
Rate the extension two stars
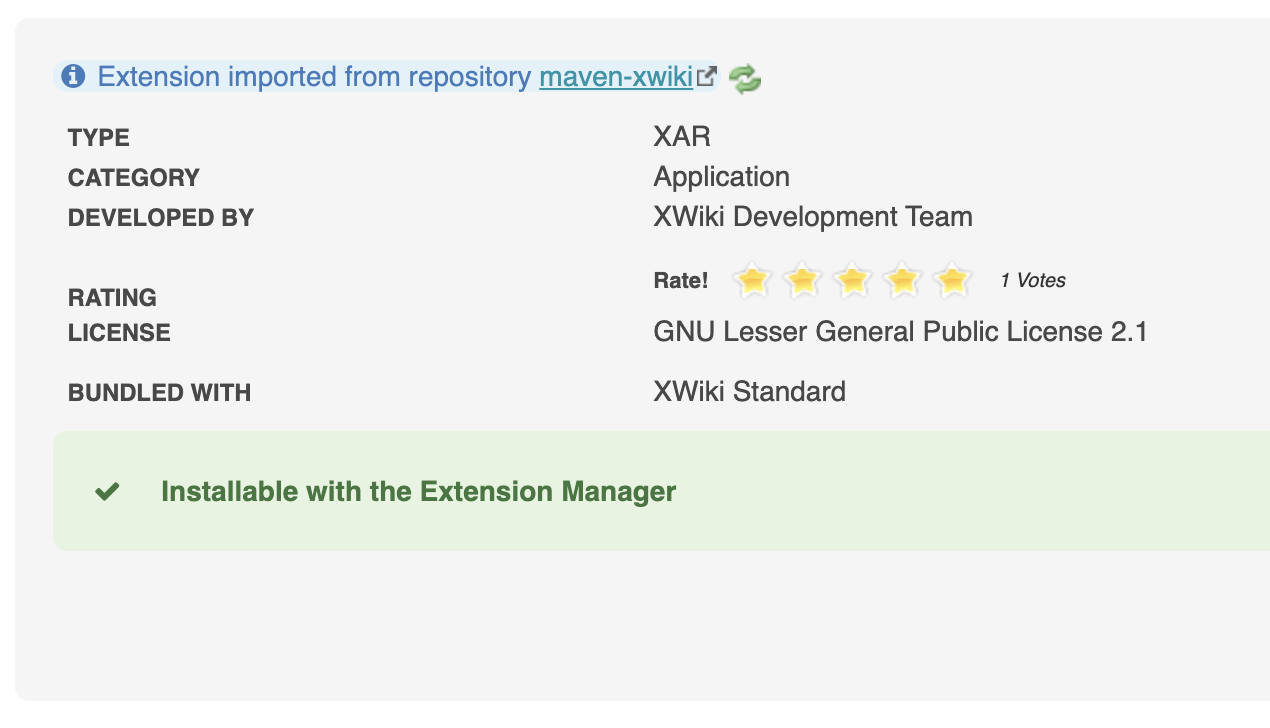[802, 281]
